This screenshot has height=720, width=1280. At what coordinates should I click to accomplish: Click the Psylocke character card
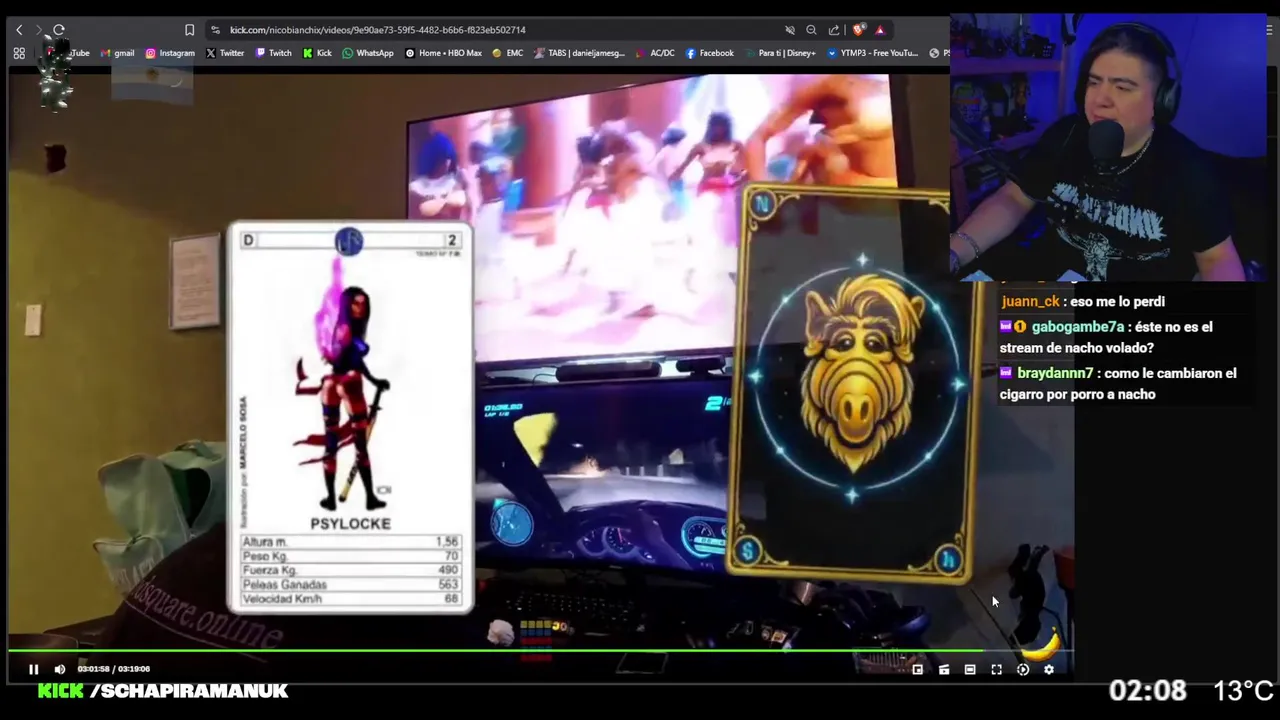click(350, 417)
